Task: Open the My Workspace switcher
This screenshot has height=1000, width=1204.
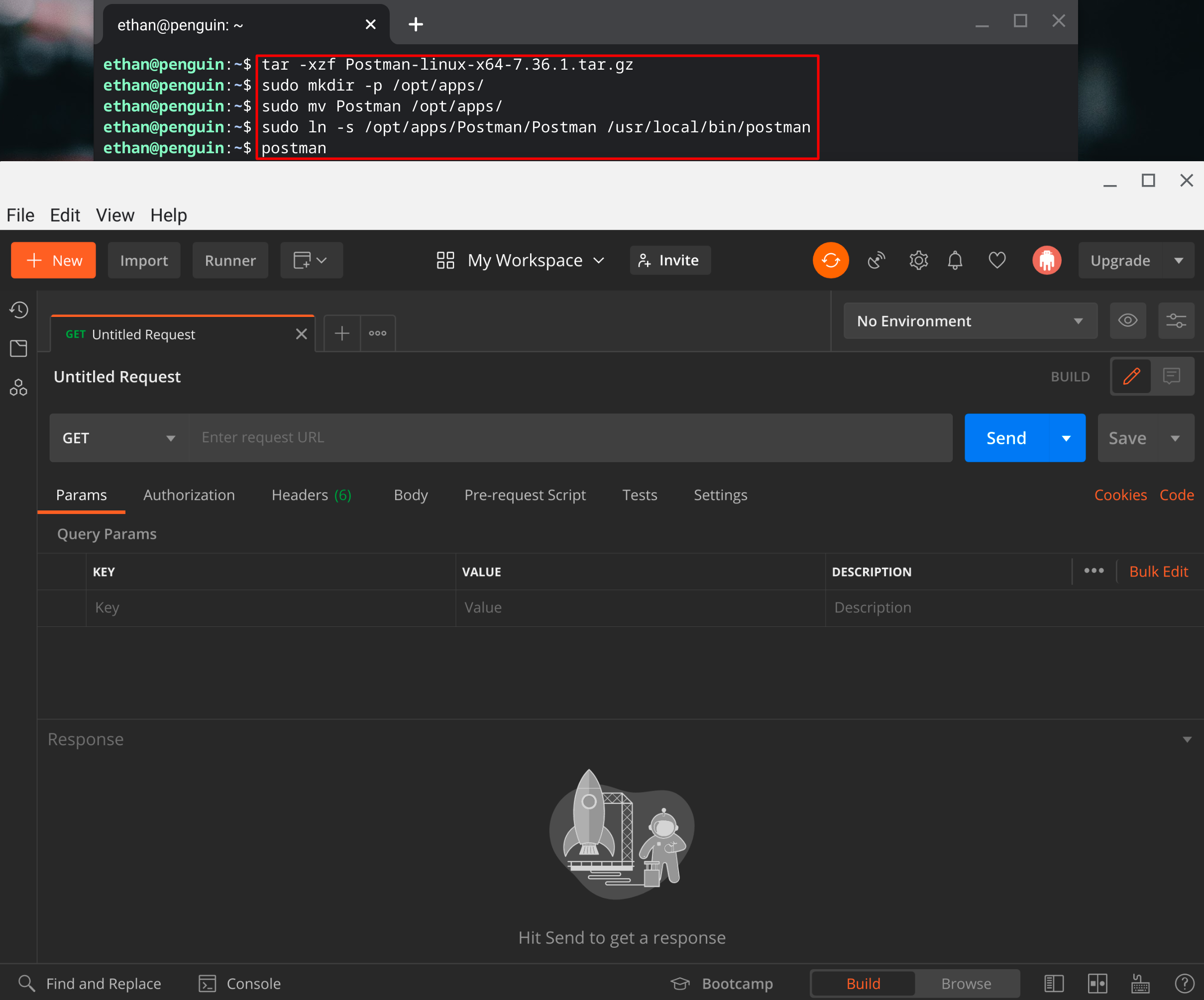Action: coord(521,260)
